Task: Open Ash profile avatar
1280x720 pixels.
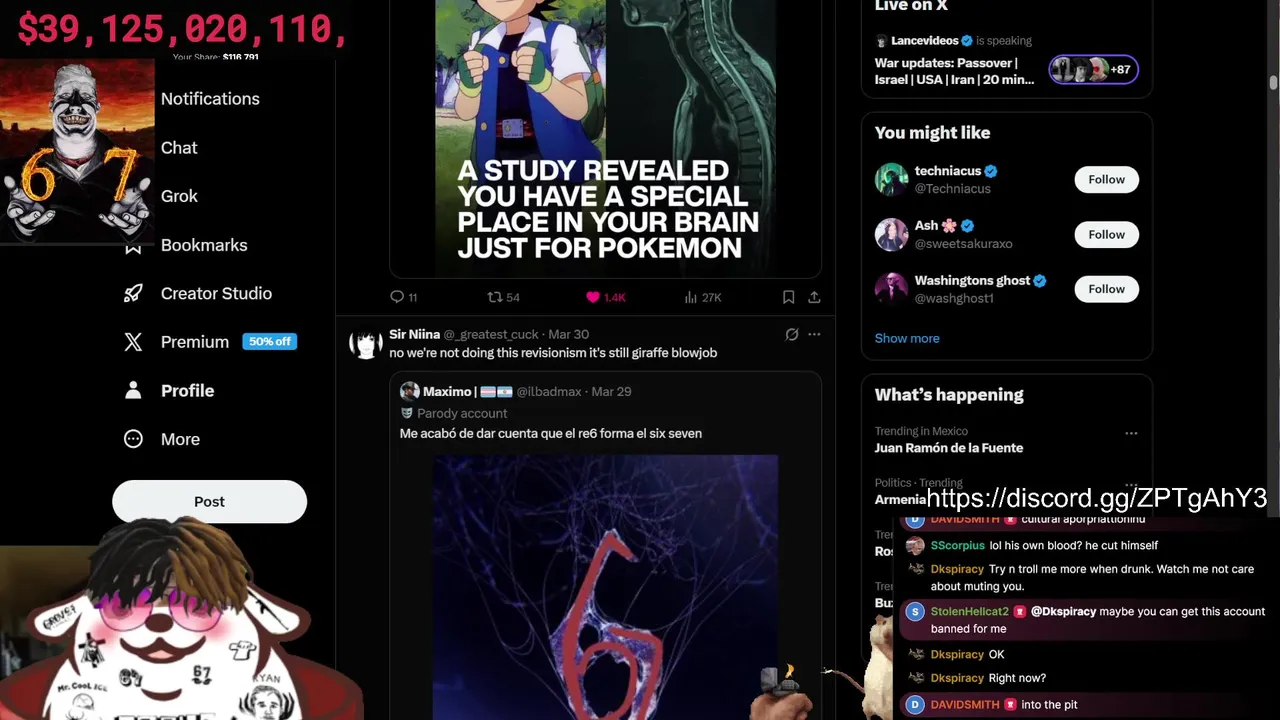Action: click(891, 234)
